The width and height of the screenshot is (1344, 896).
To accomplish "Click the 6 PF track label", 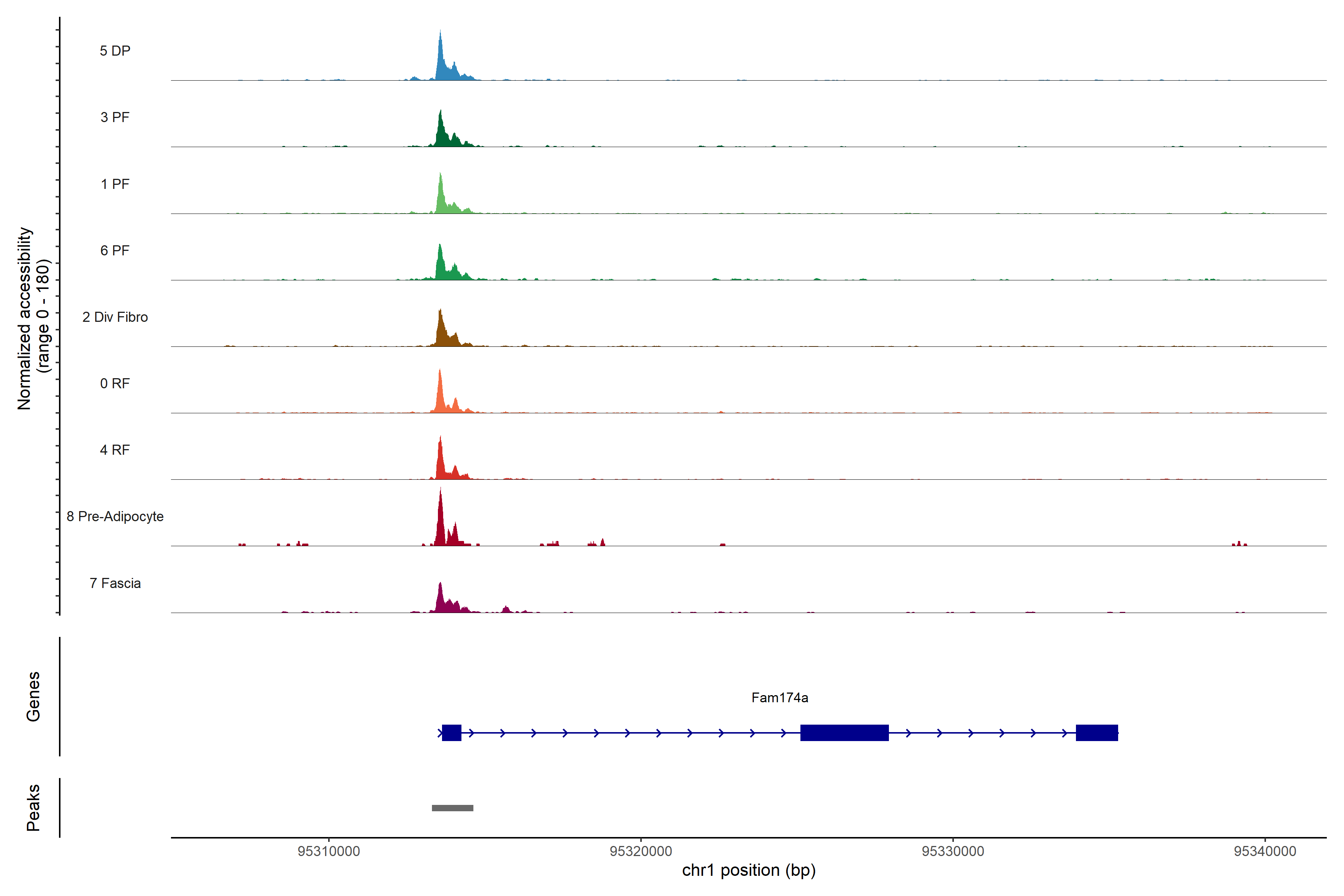I will (x=115, y=250).
